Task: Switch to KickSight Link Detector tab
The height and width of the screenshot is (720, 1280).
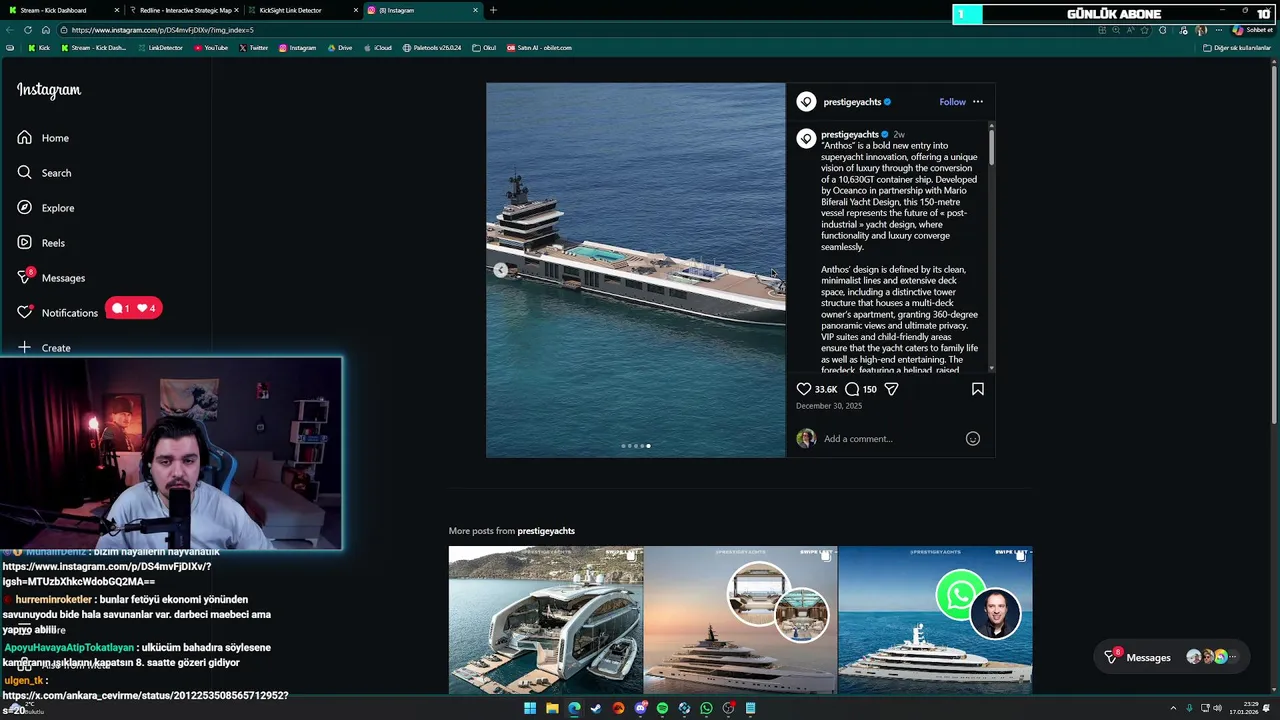Action: click(x=302, y=10)
